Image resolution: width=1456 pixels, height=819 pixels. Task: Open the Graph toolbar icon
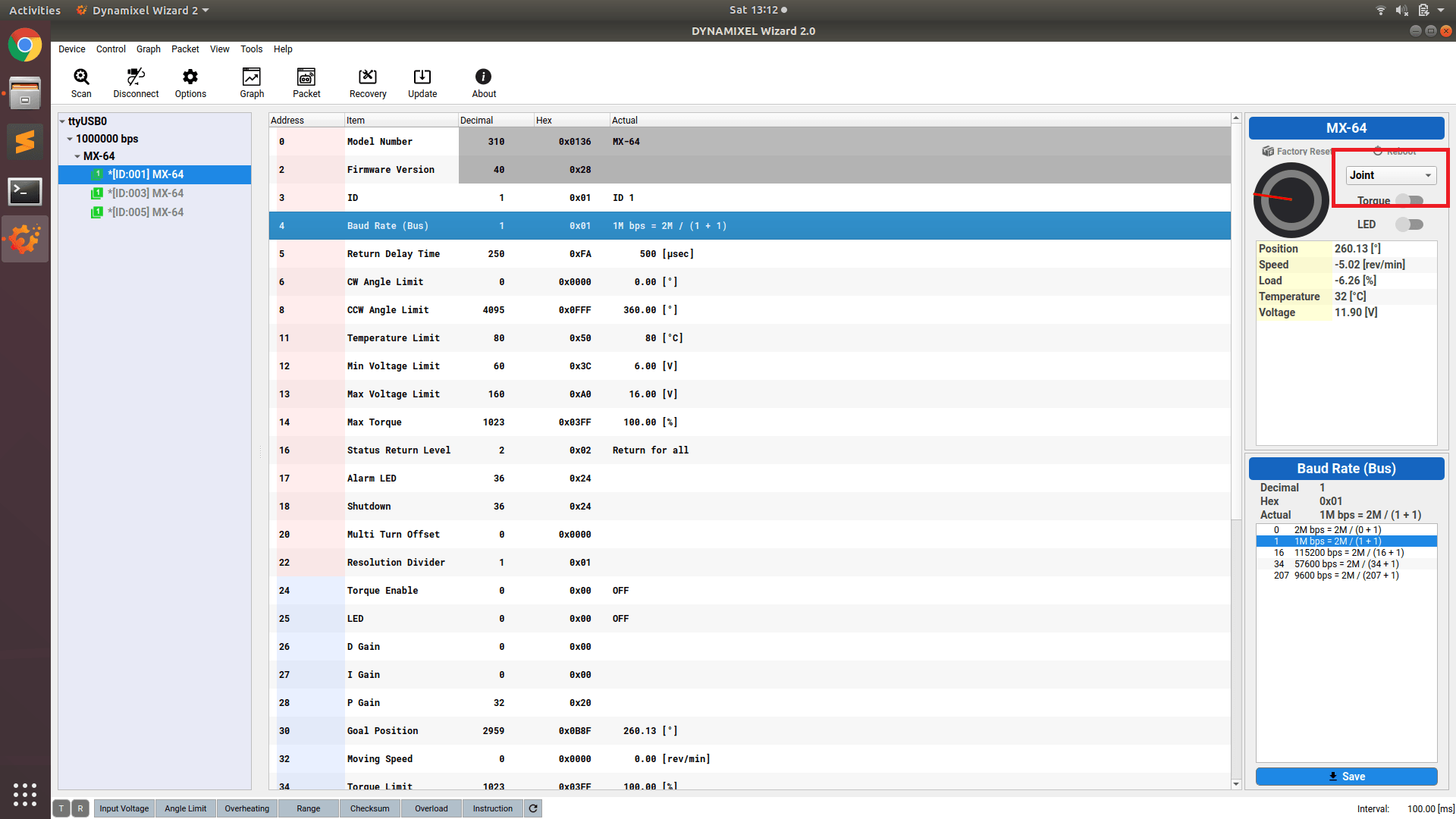[x=252, y=83]
